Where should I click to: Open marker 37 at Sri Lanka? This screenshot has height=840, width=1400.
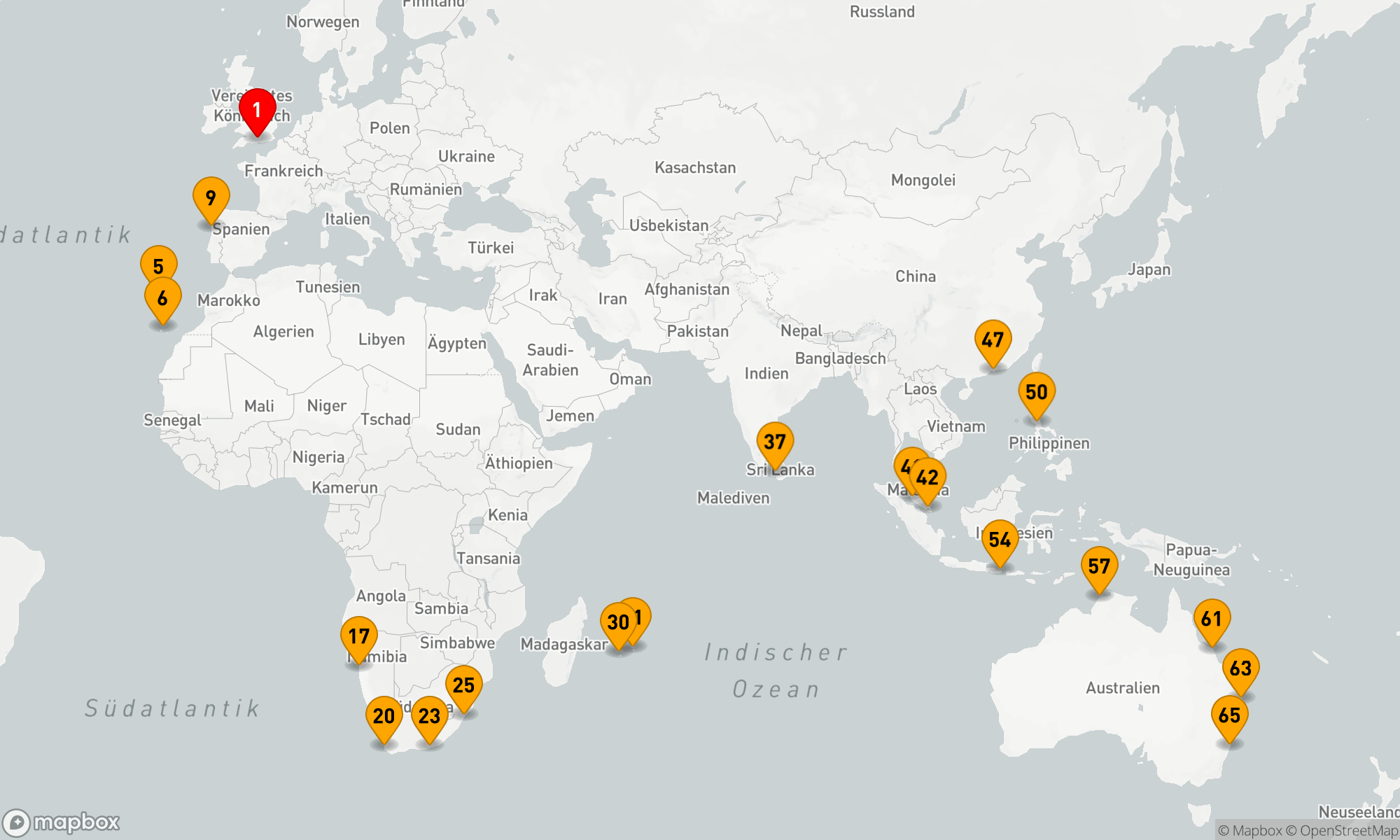tap(775, 442)
